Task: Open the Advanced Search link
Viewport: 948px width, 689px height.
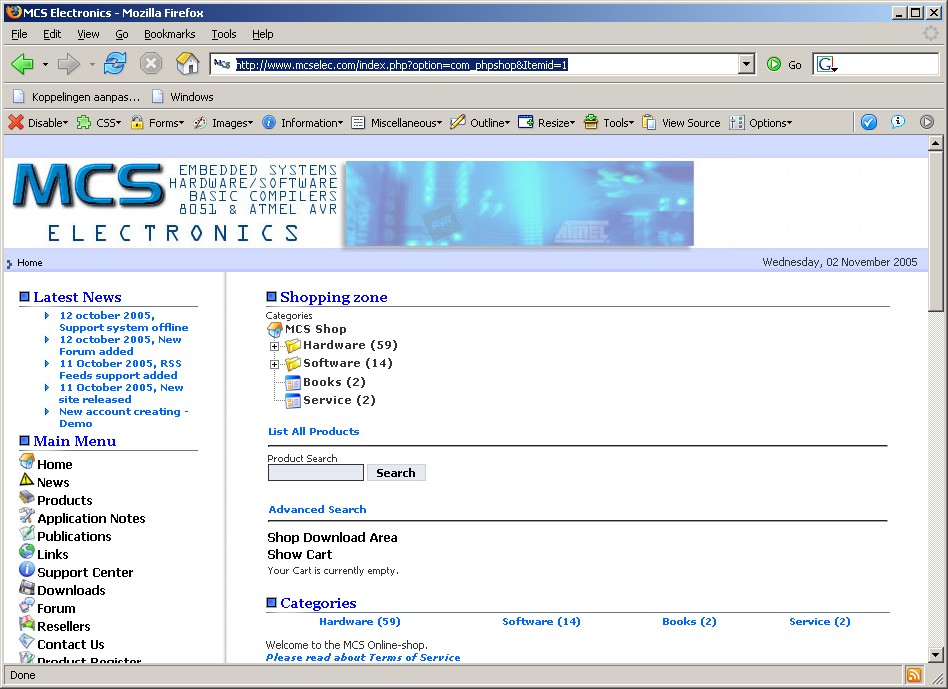Action: pyautogui.click(x=317, y=509)
